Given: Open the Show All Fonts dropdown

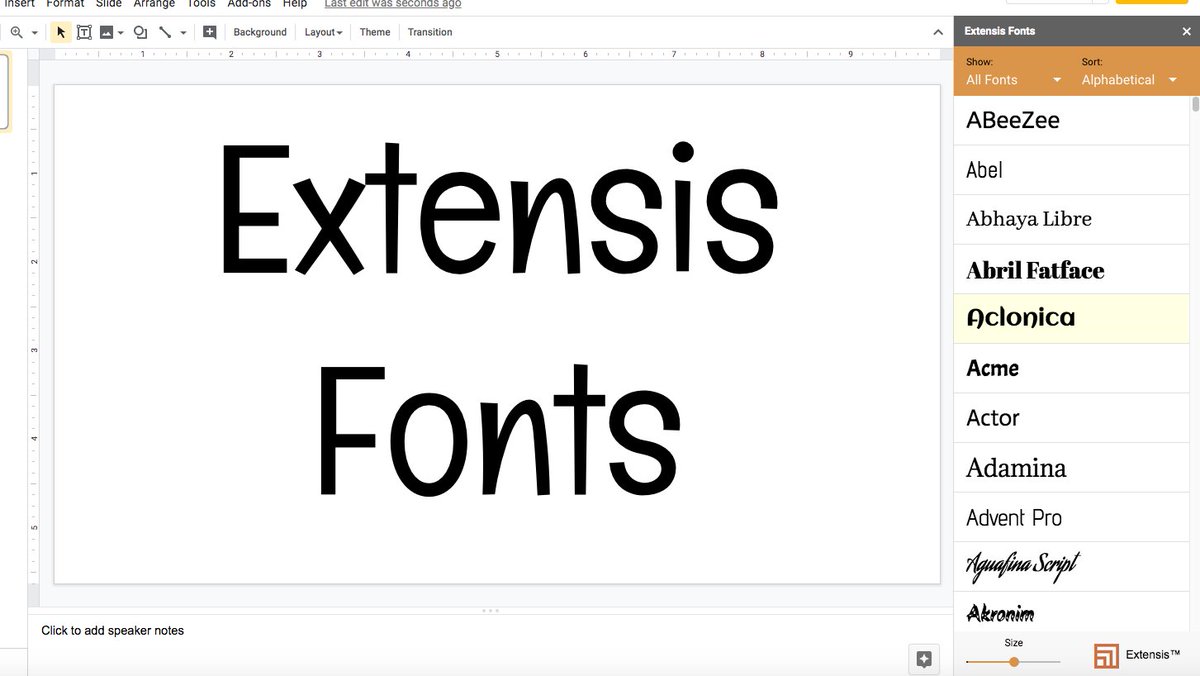Looking at the screenshot, I should pos(1013,80).
